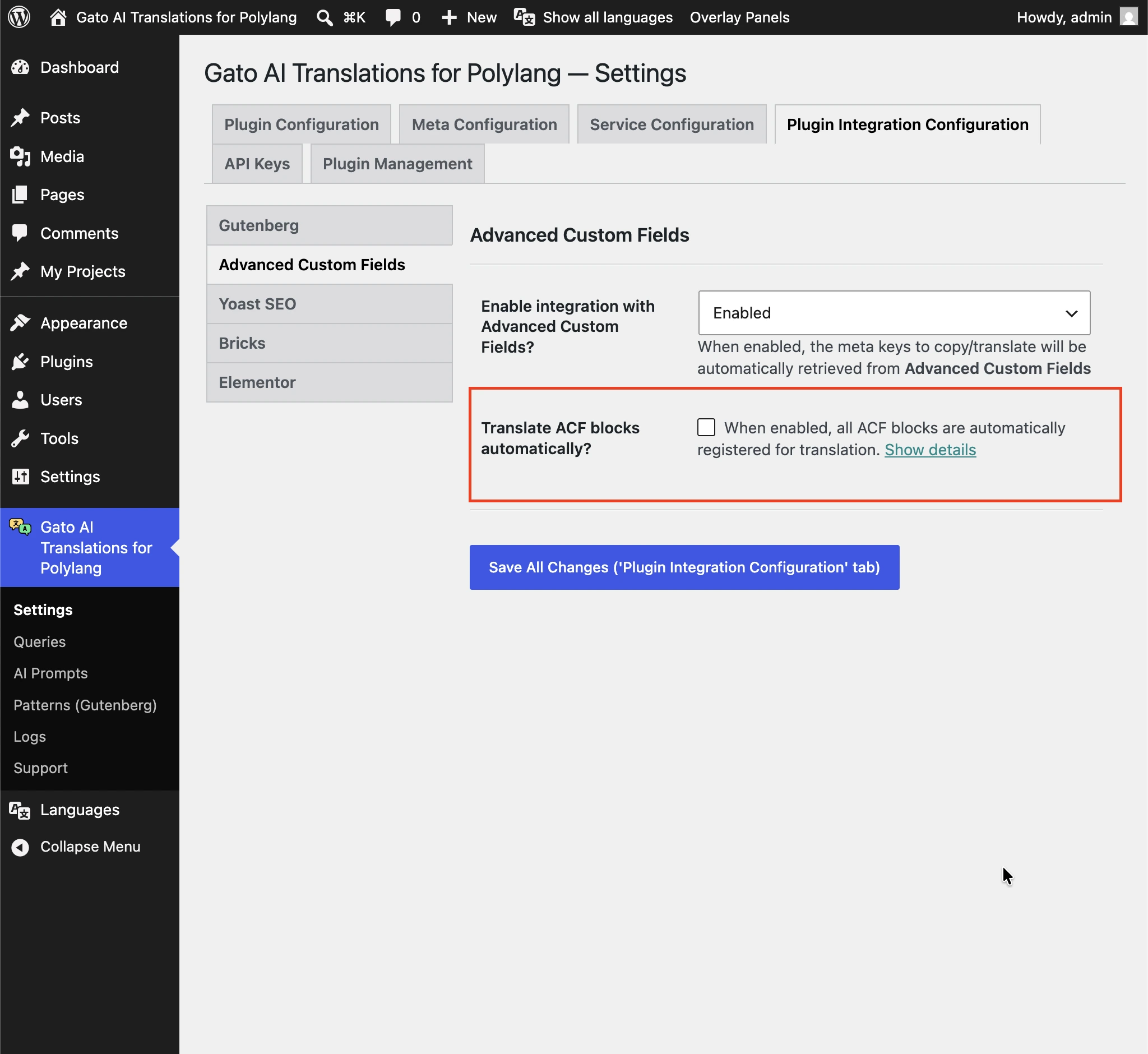Enable Translate ACF blocks automatically checkbox
Image resolution: width=1148 pixels, height=1054 pixels.
click(x=706, y=427)
